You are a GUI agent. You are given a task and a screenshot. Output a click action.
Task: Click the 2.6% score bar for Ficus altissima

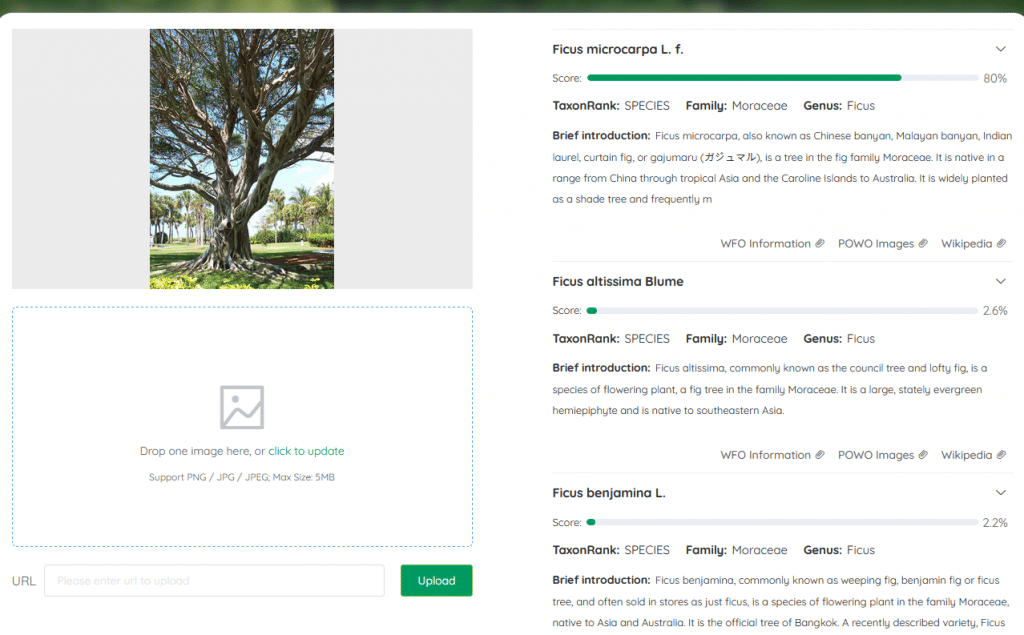[782, 310]
